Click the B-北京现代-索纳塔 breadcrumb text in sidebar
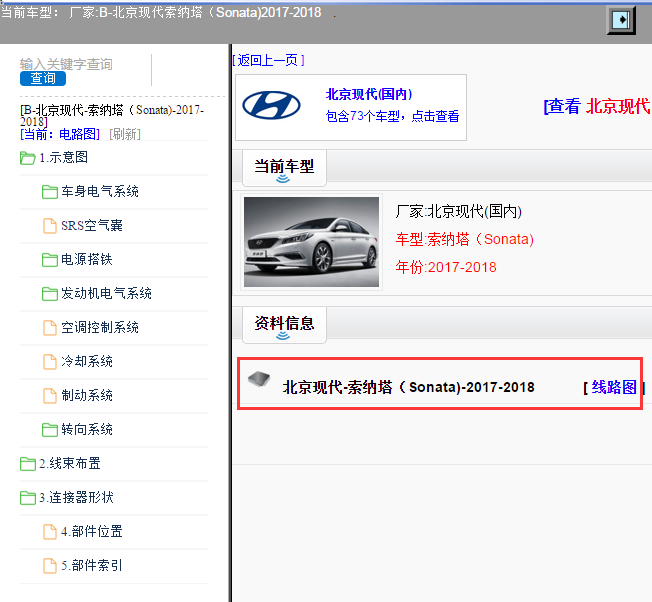Screen dimensions: 652x602 click(x=112, y=115)
